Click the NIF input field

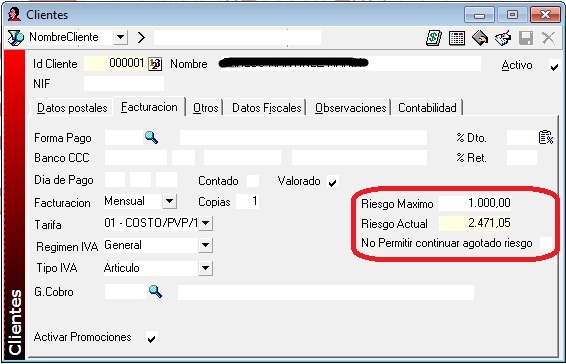[124, 84]
